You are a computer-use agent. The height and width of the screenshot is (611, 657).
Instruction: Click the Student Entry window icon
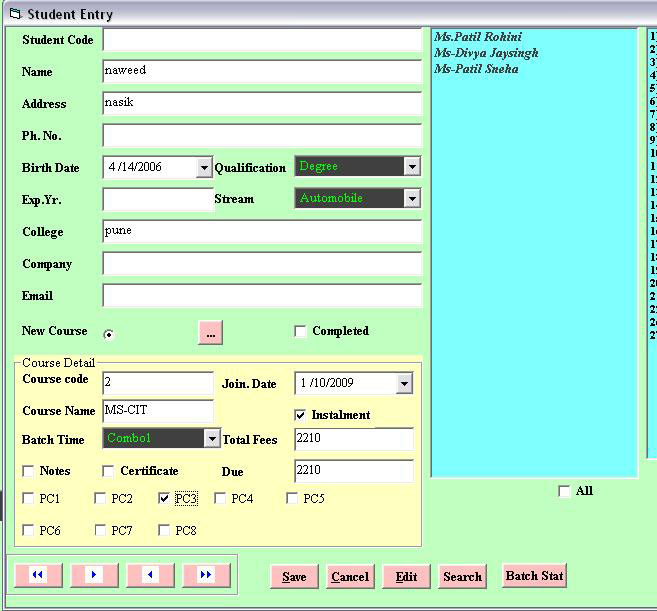(x=15, y=14)
